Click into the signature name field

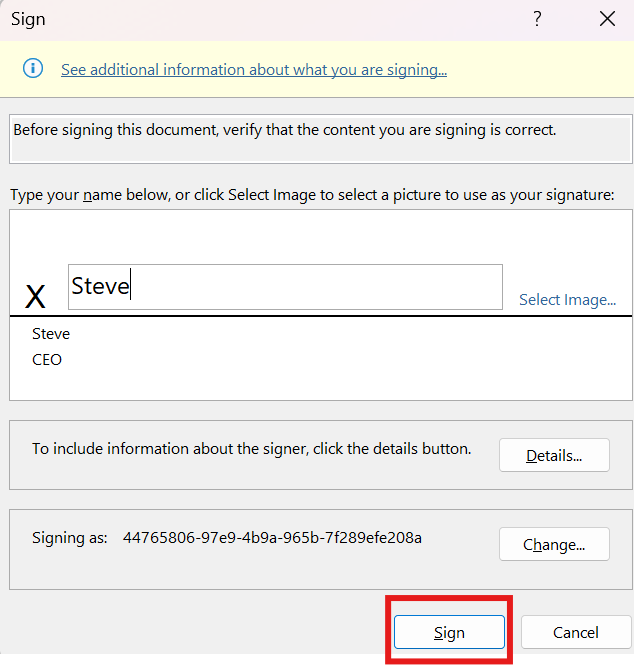[285, 287]
